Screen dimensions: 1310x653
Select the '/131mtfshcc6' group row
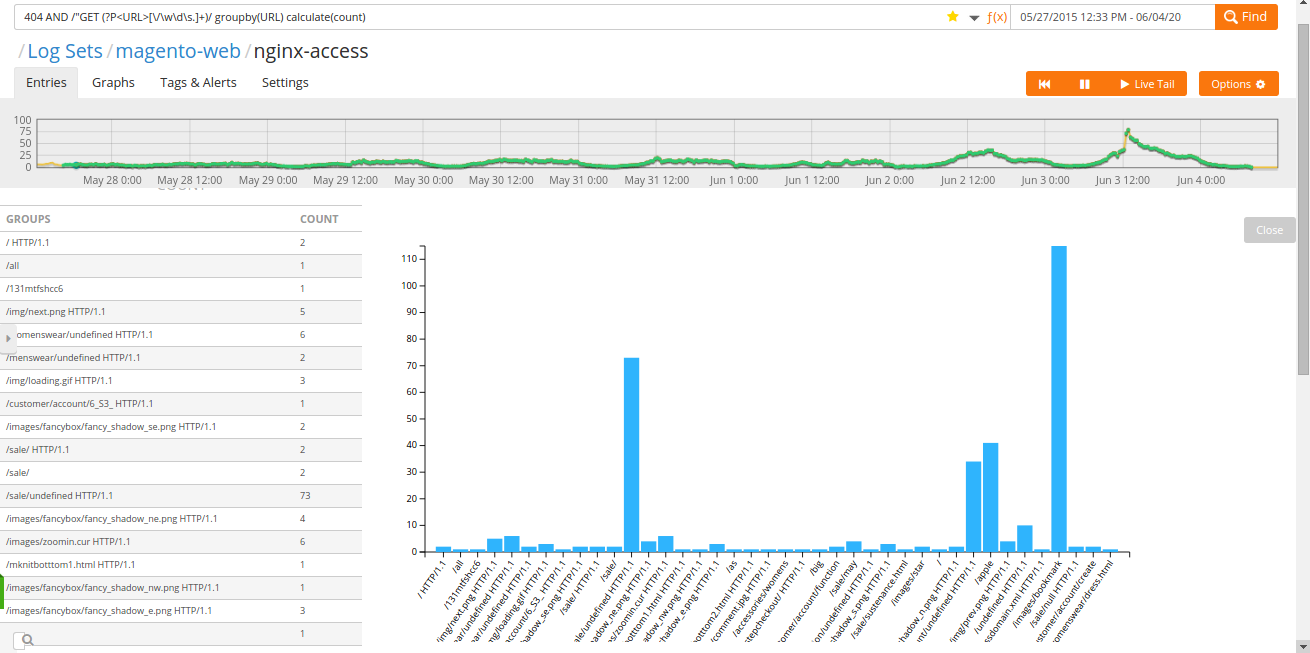181,289
